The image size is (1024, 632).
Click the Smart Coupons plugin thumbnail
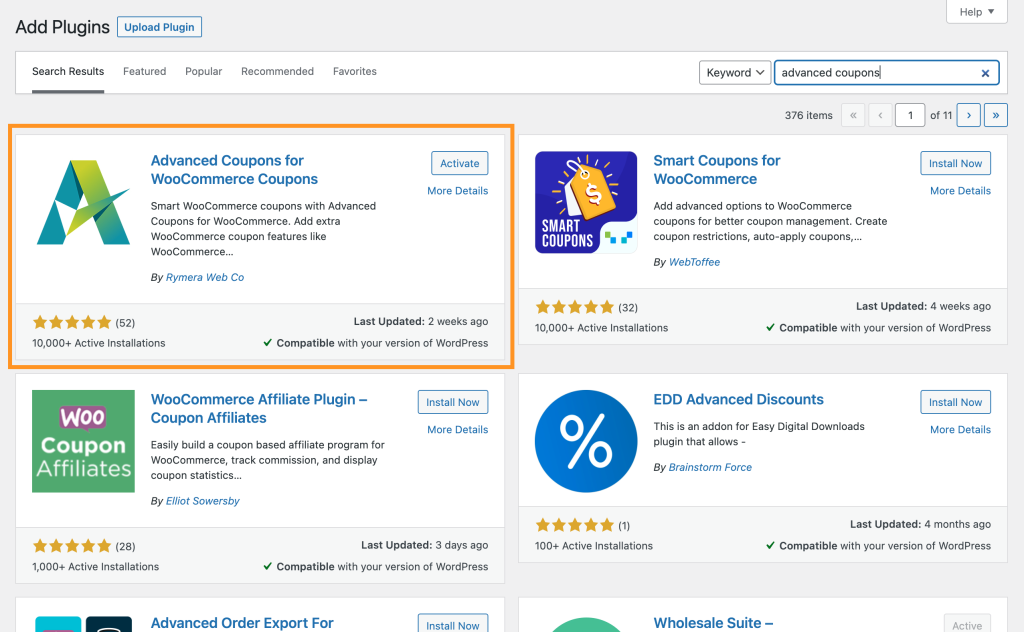pyautogui.click(x=586, y=202)
